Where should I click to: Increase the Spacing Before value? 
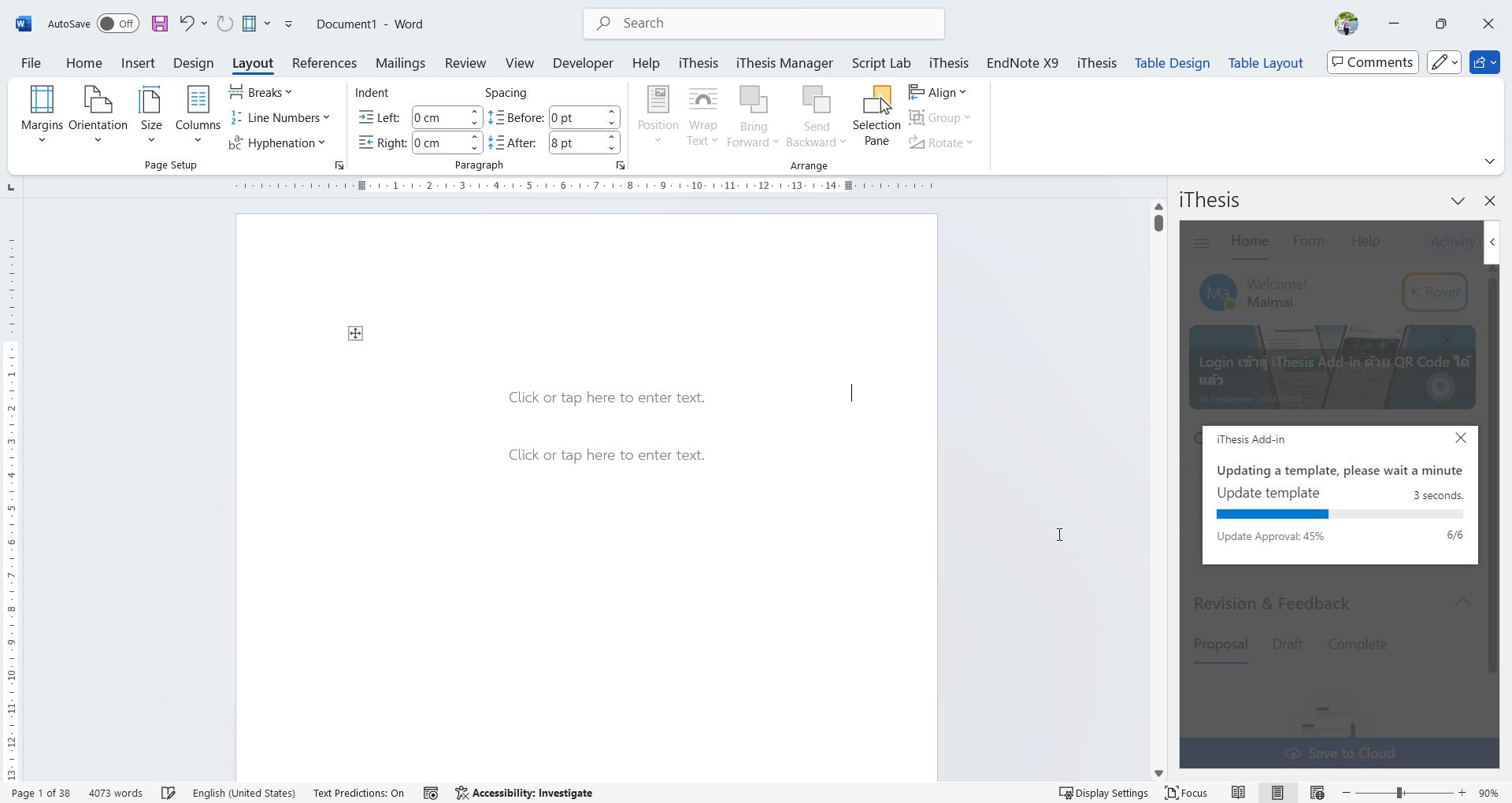pos(612,113)
